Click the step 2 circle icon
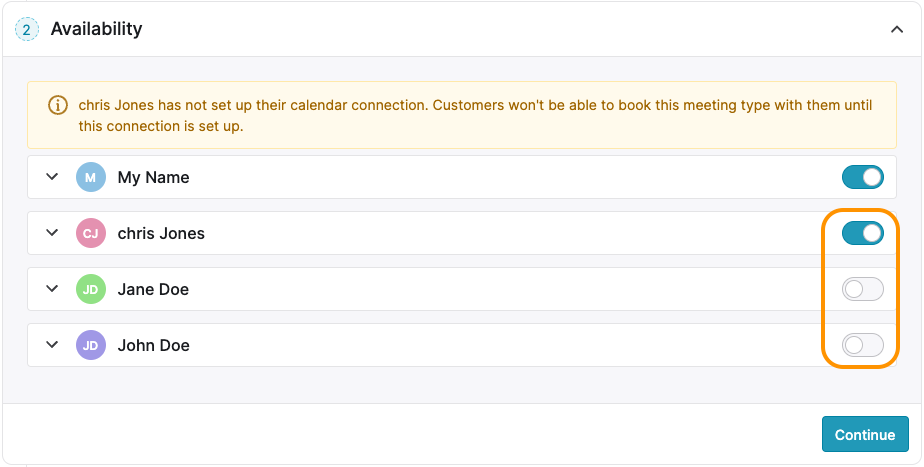 click(x=27, y=29)
